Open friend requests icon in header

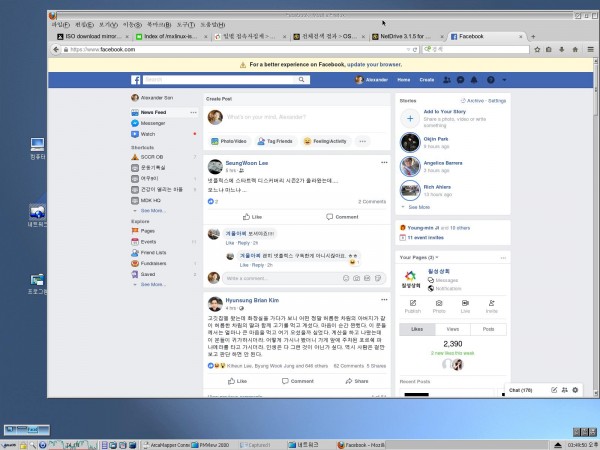[447, 80]
